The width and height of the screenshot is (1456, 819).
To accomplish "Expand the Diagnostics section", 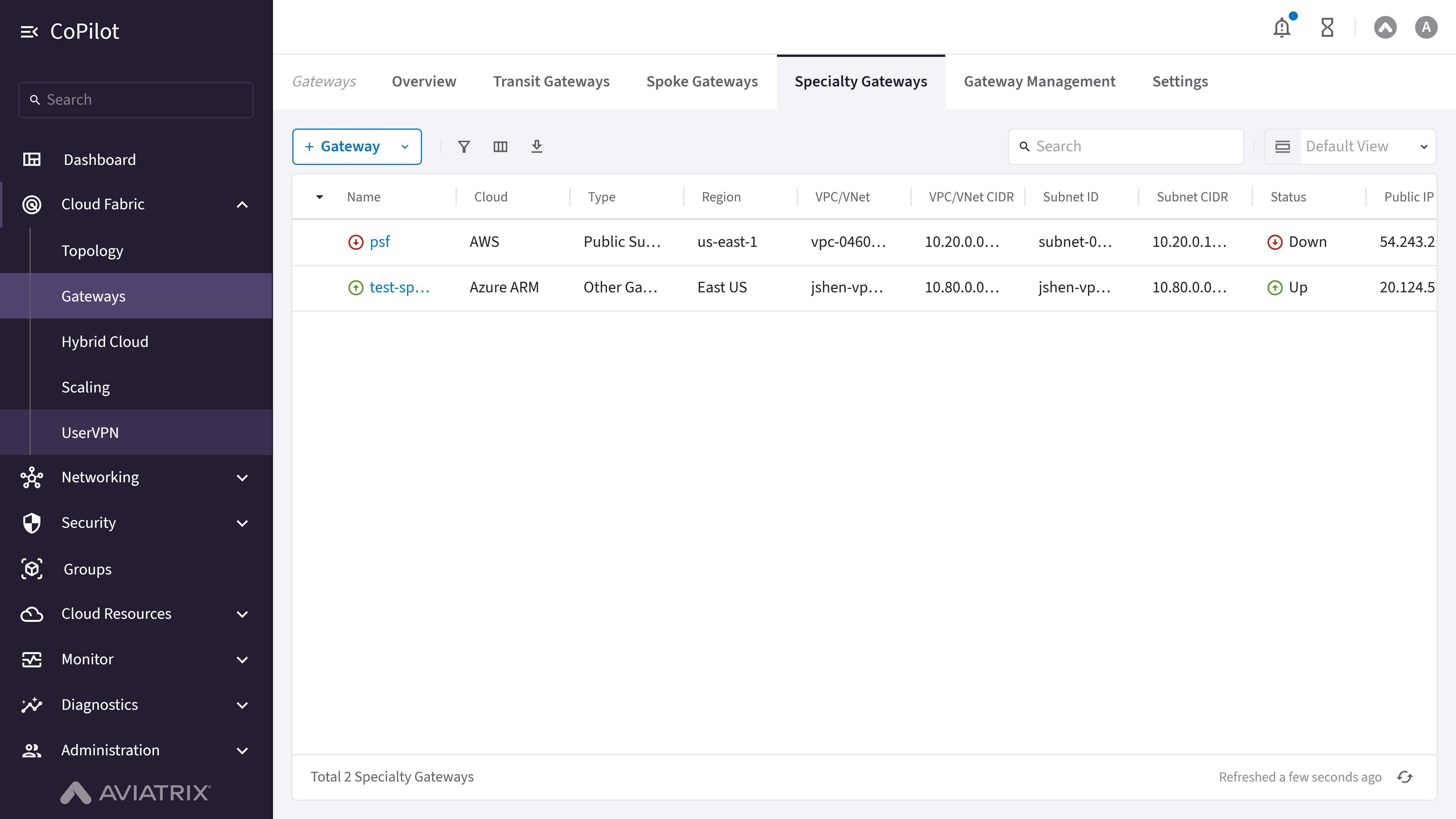I will (x=243, y=705).
